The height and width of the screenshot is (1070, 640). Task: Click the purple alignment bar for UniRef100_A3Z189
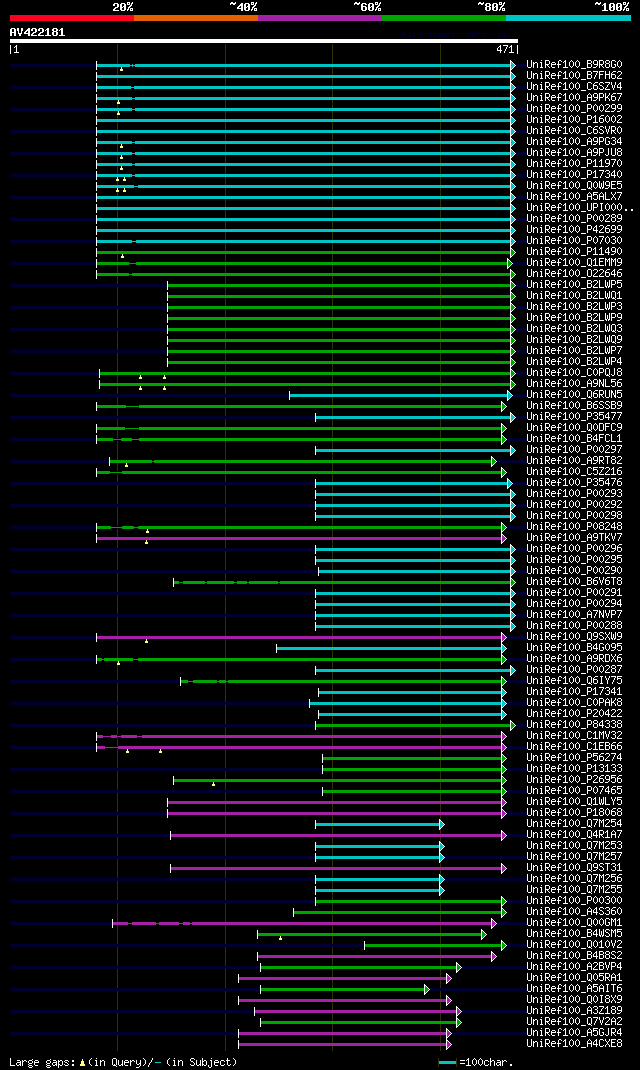tap(358, 1011)
